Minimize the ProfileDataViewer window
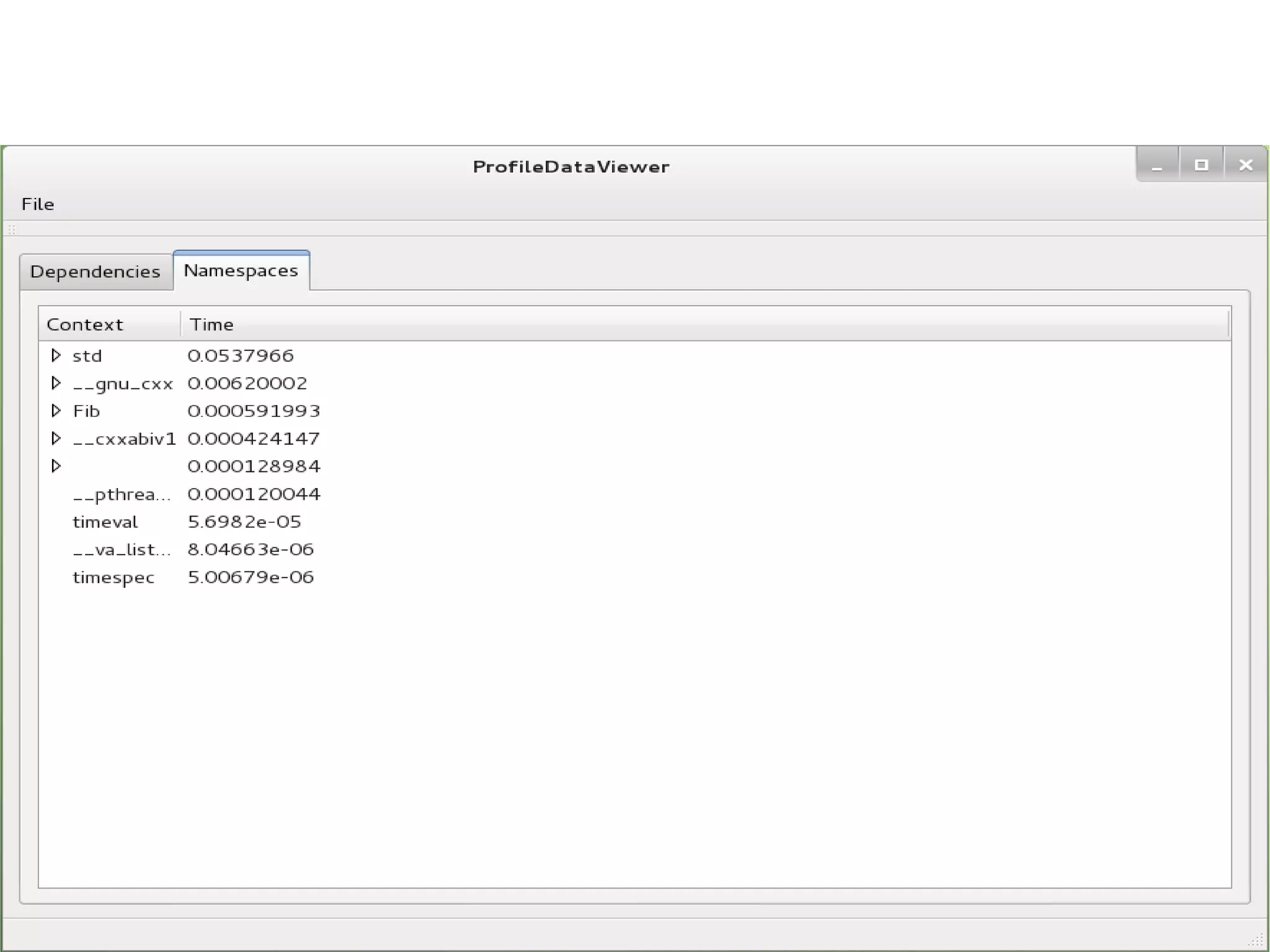Screen dimensions: 1270x952 coord(1157,165)
